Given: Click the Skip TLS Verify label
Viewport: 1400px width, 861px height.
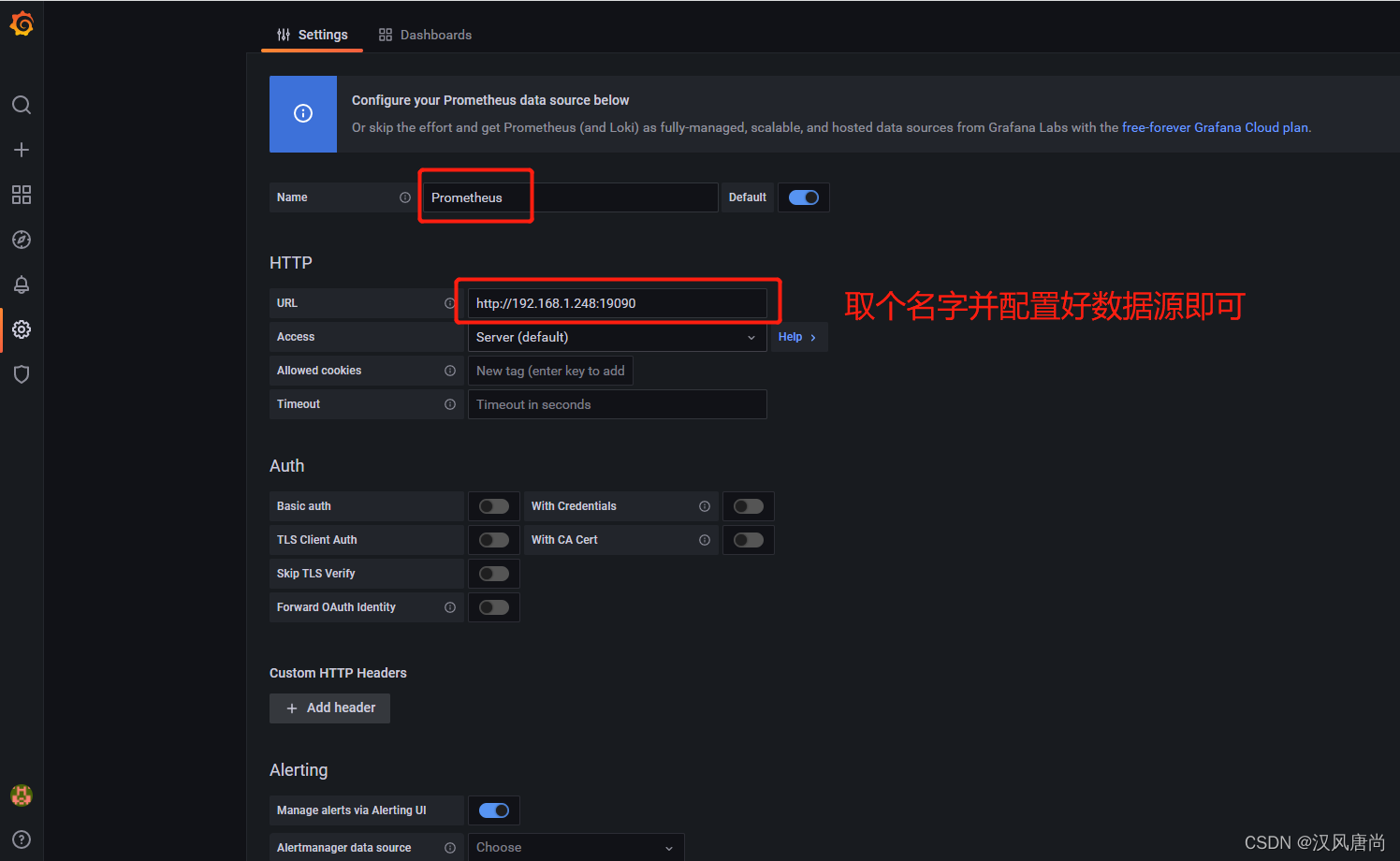Looking at the screenshot, I should point(316,574).
